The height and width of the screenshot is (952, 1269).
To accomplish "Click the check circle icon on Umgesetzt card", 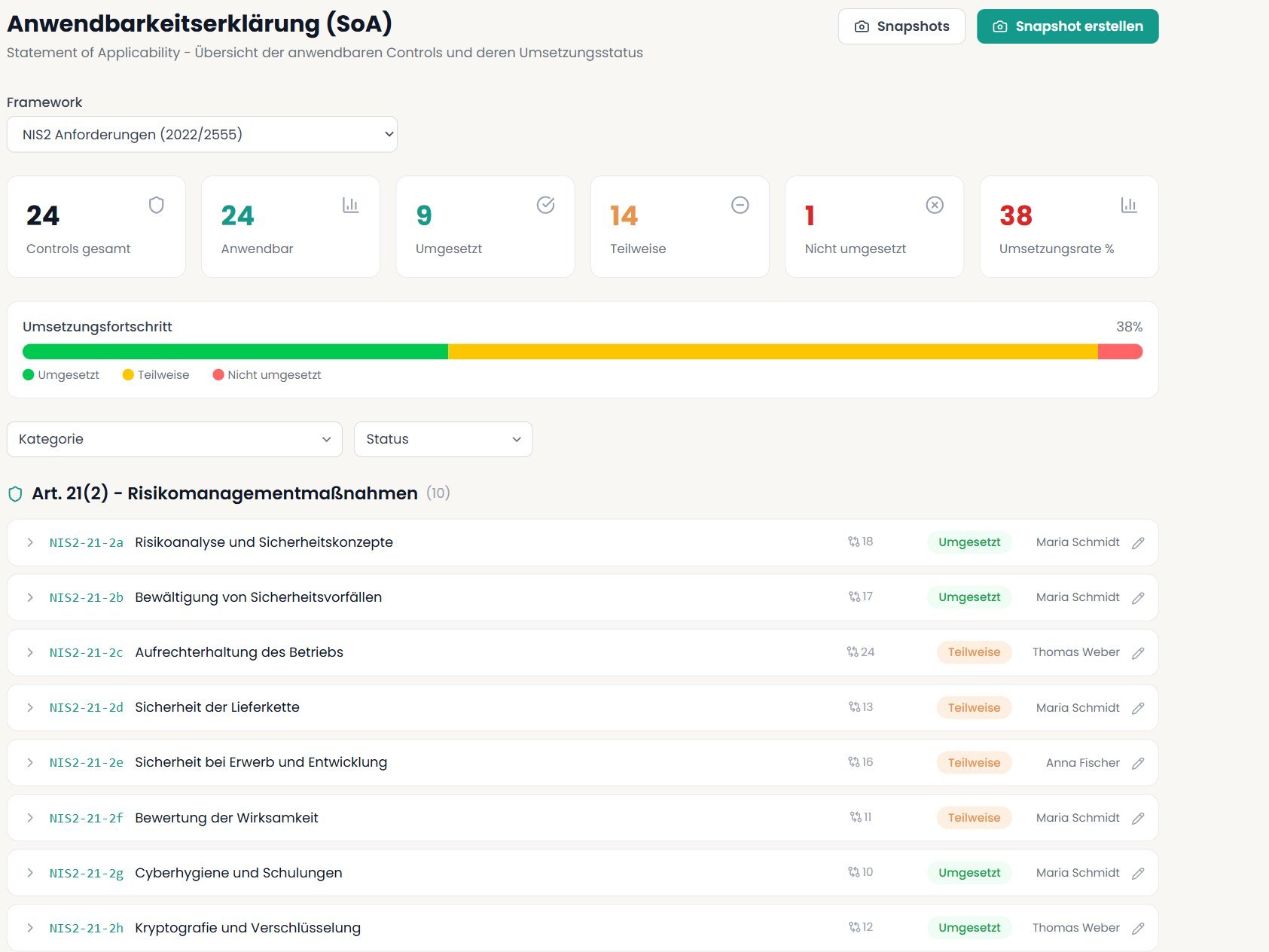I will [545, 204].
